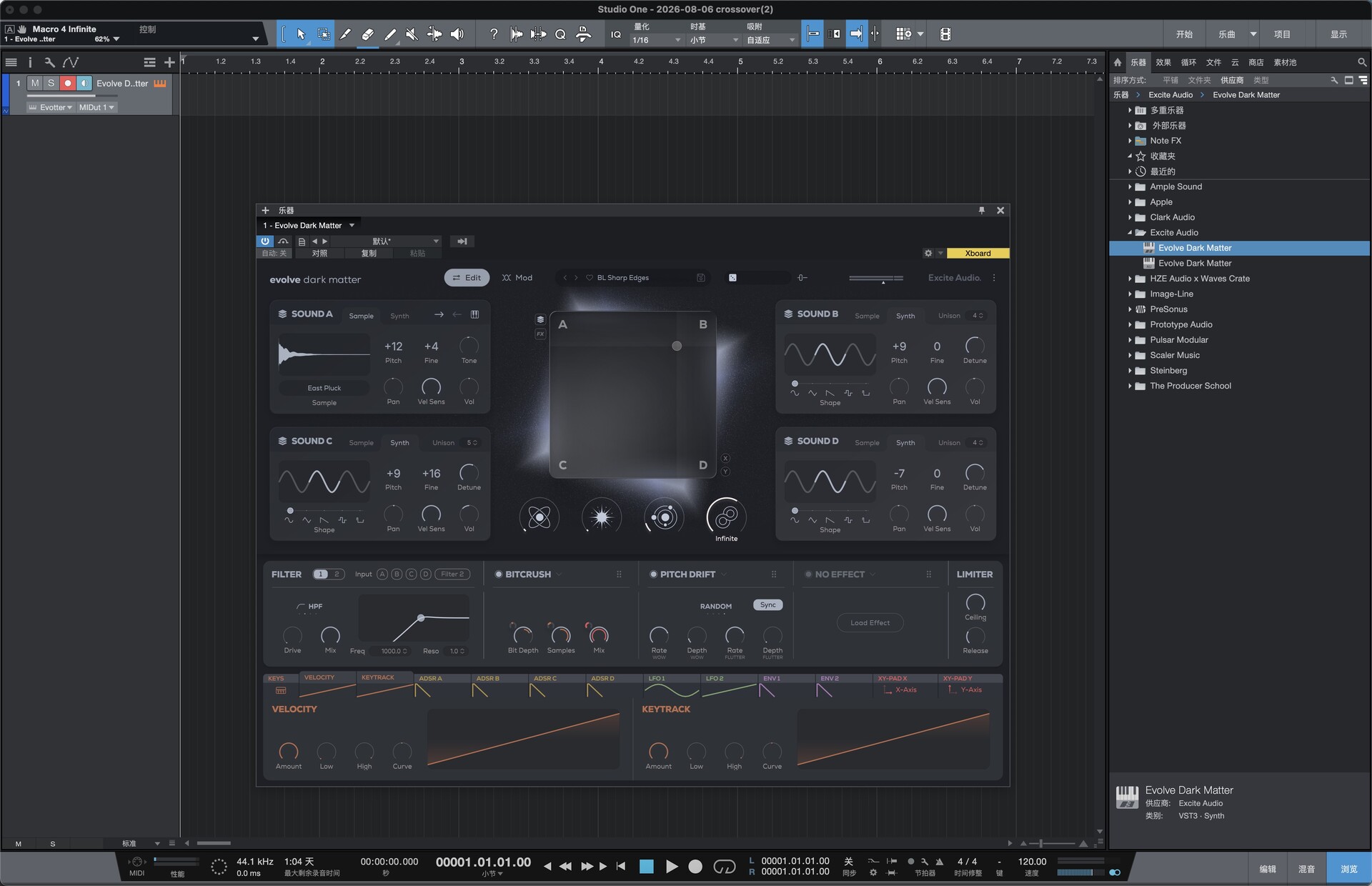The width and height of the screenshot is (1372, 886).
Task: Toggle monitor on Evolve track
Action: (84, 83)
